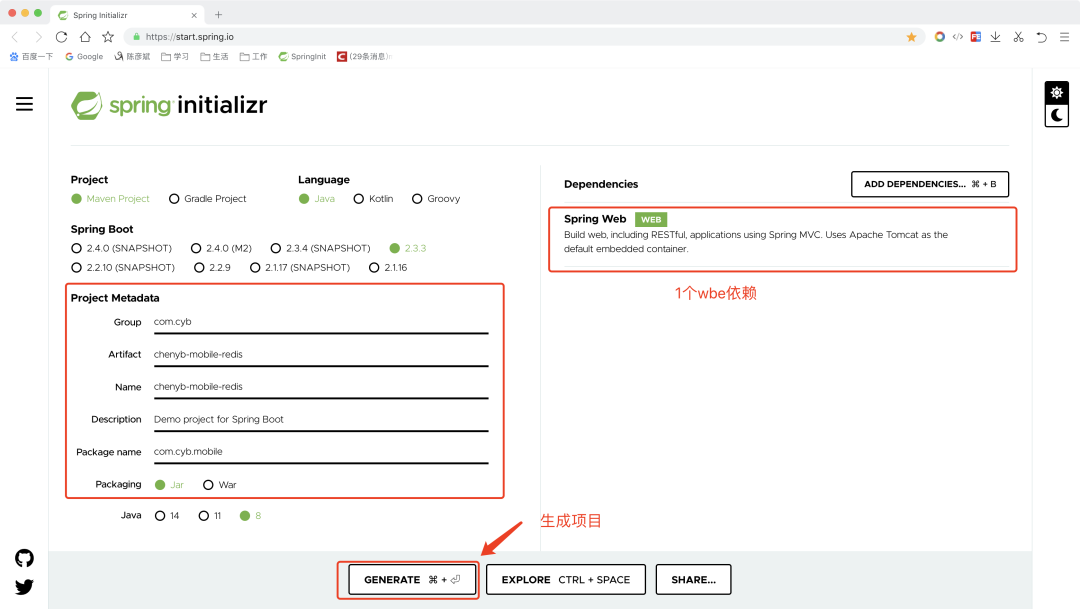Click the browser forward arrow
The image size is (1080, 609).
39,37
